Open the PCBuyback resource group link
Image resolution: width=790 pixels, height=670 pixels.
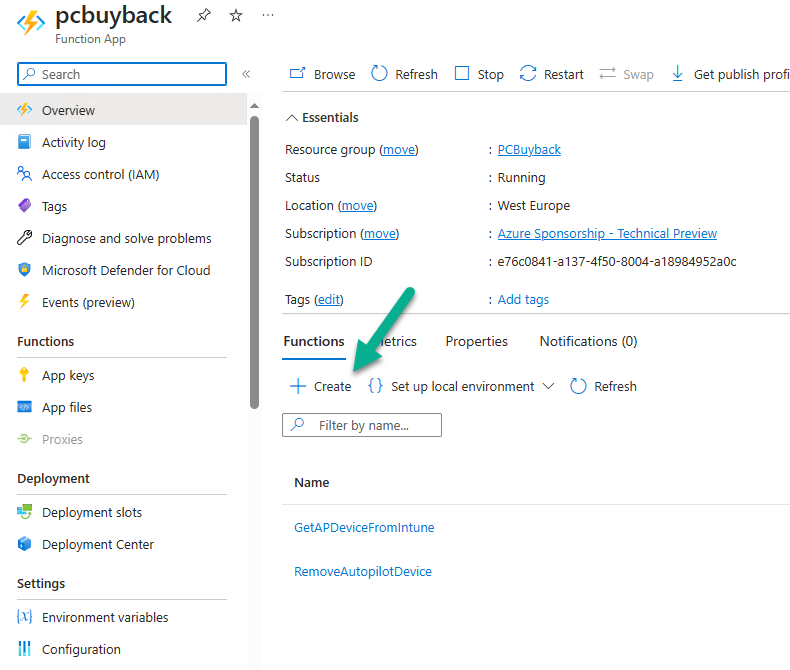point(529,150)
